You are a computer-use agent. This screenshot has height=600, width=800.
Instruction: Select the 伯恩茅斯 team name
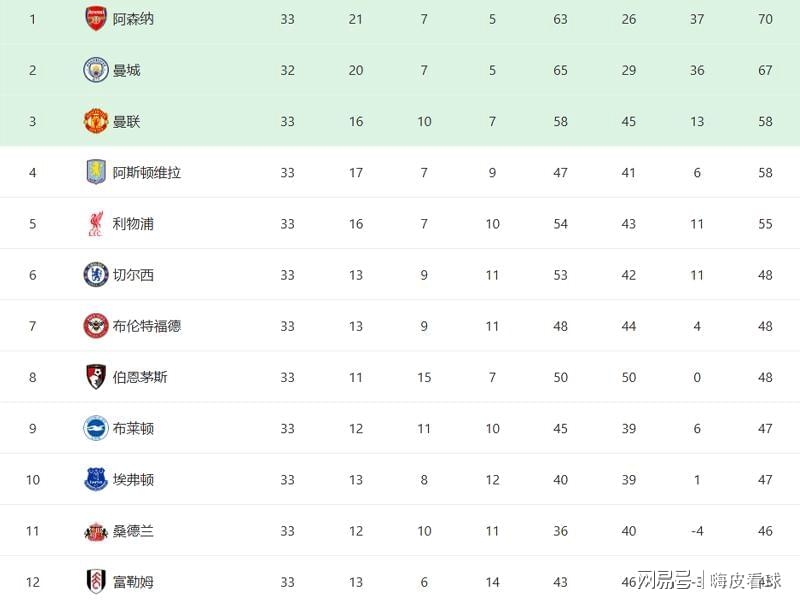point(140,377)
